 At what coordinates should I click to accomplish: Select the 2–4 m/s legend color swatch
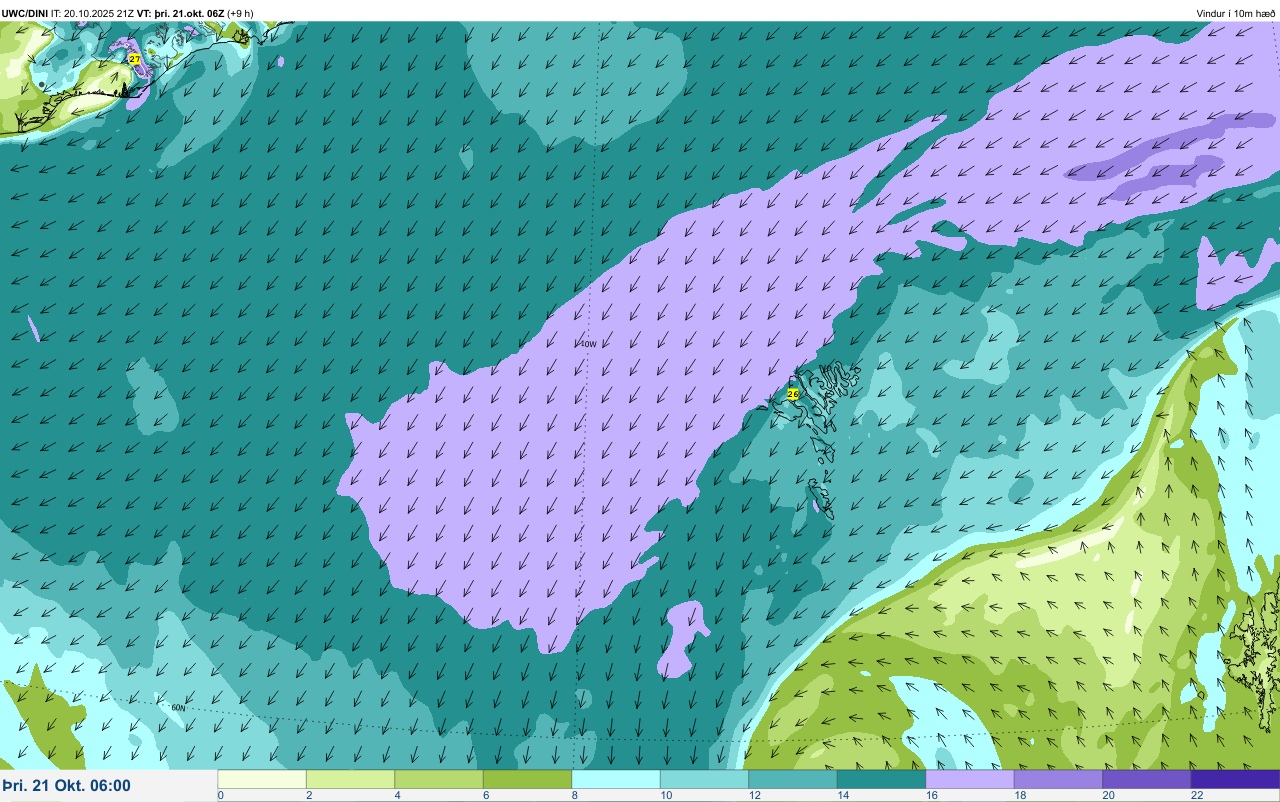pyautogui.click(x=350, y=779)
